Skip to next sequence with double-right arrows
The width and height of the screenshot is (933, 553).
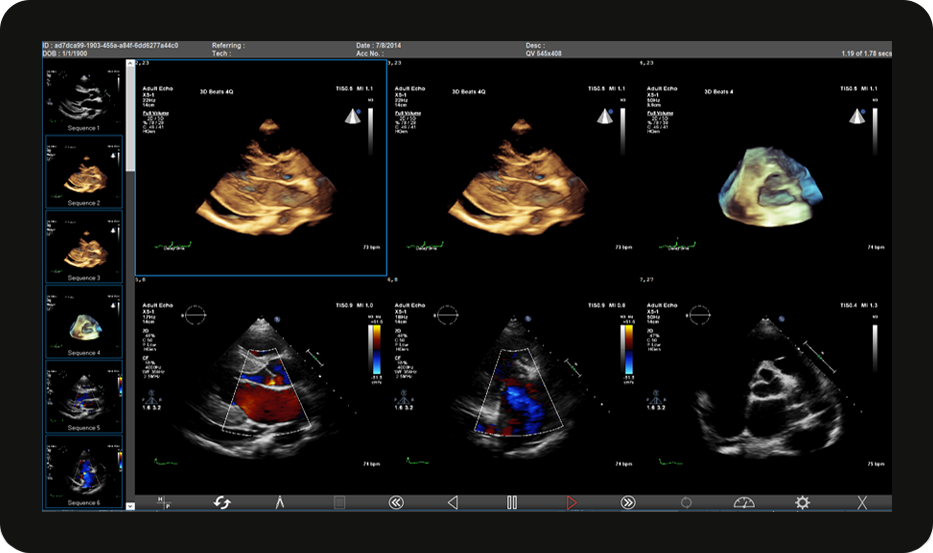click(x=628, y=502)
